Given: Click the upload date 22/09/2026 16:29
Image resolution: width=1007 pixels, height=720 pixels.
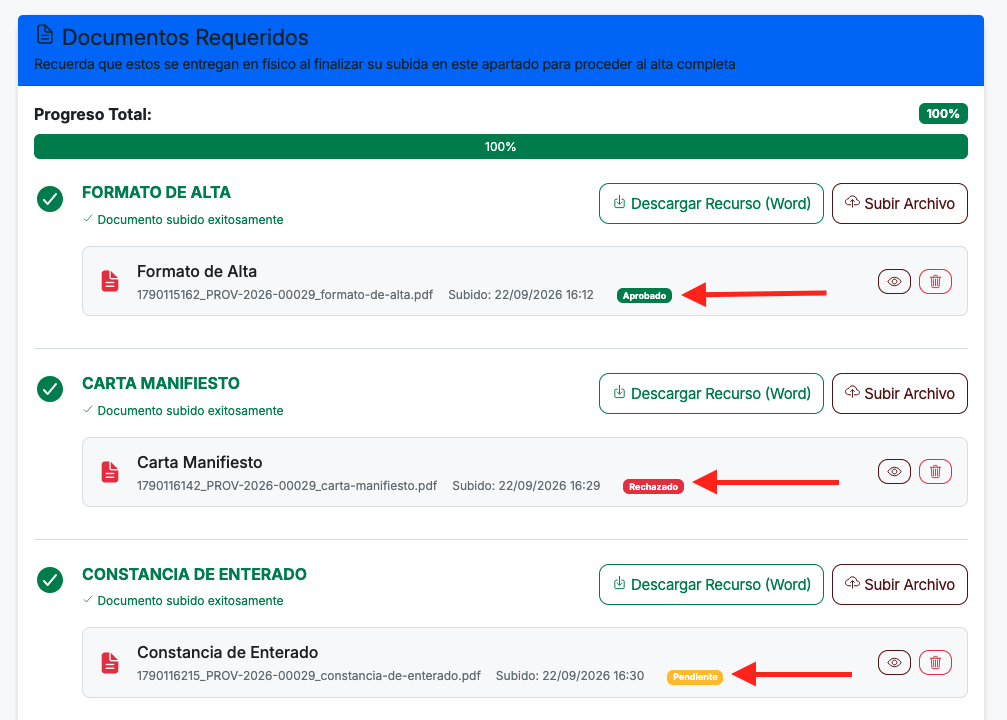Looking at the screenshot, I should (549, 486).
